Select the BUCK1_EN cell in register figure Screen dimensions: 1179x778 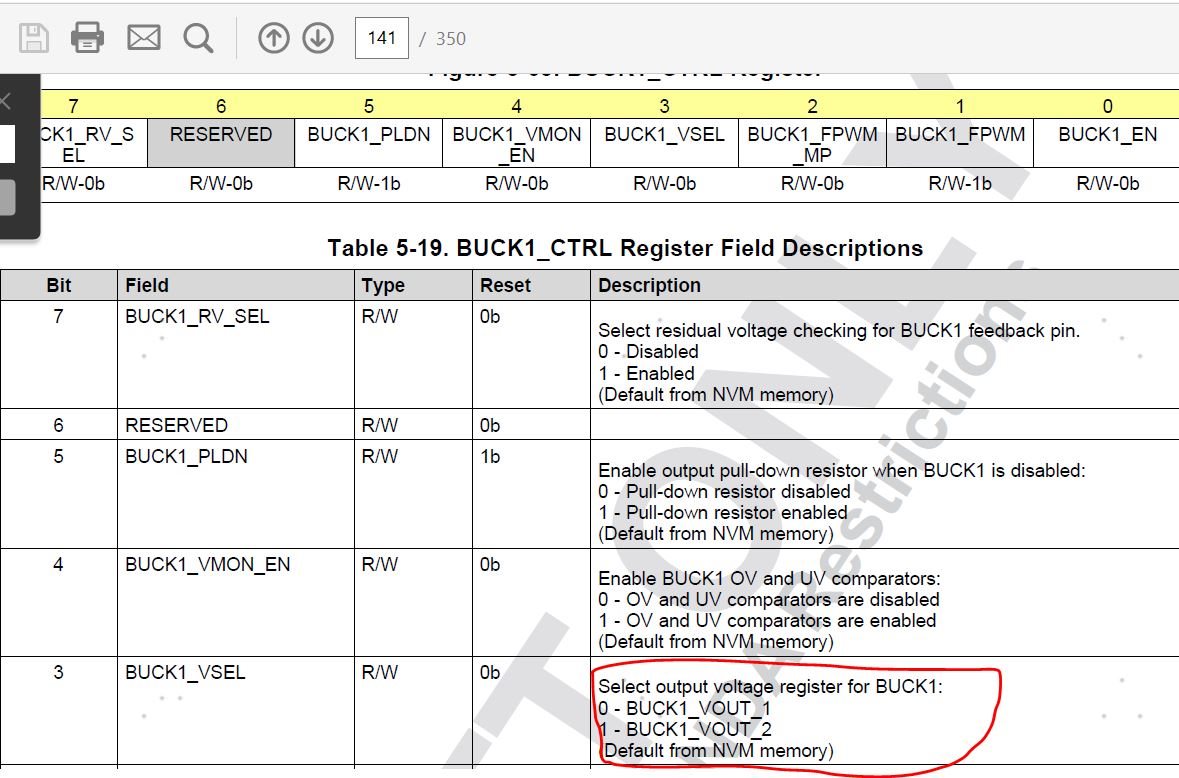point(1108,144)
